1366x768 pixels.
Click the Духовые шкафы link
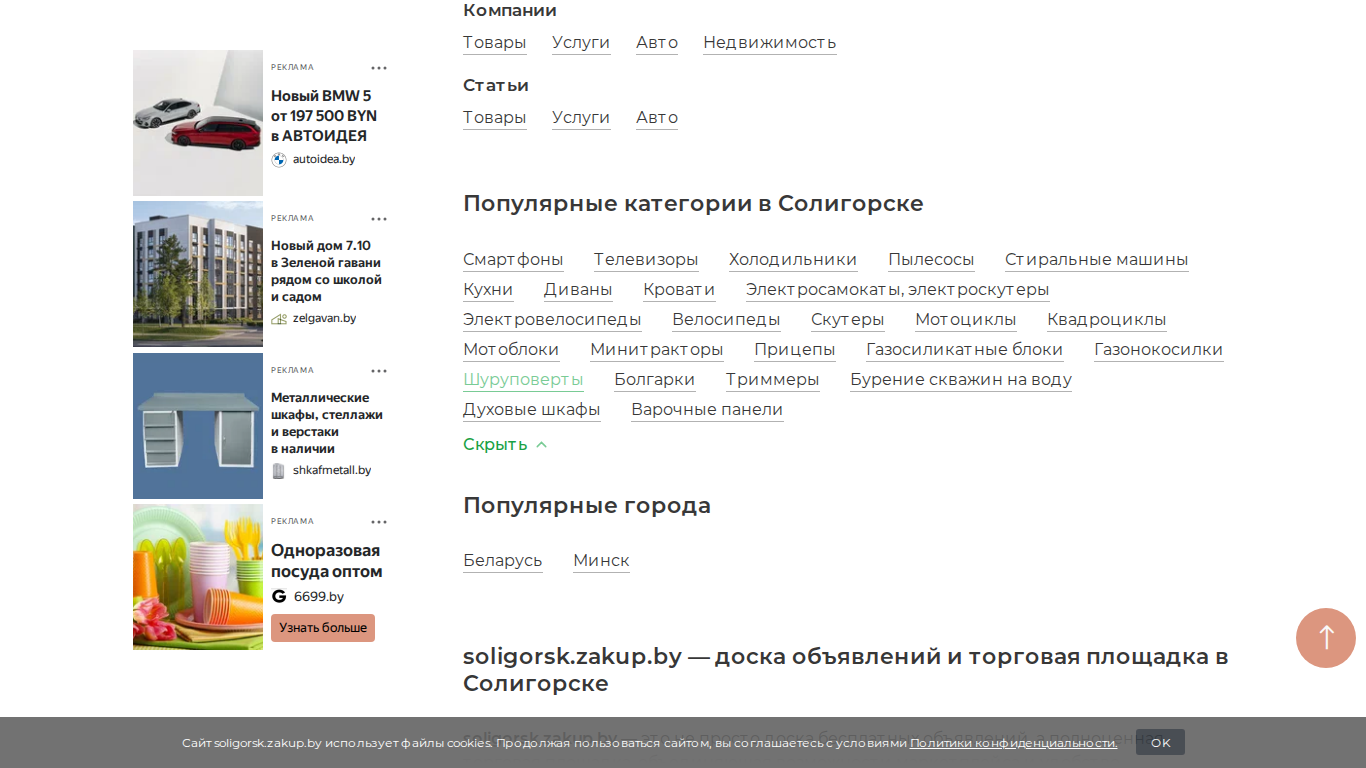click(x=532, y=409)
